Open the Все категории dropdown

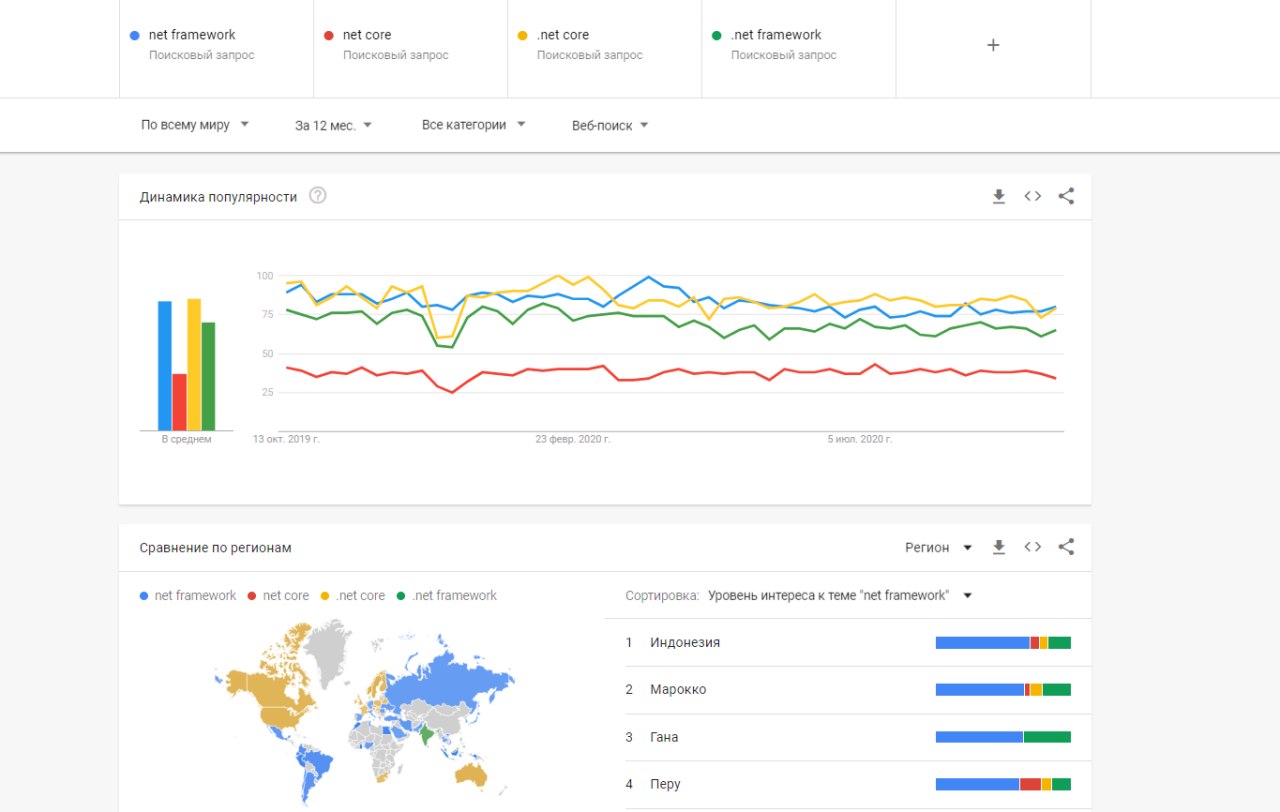(x=474, y=125)
